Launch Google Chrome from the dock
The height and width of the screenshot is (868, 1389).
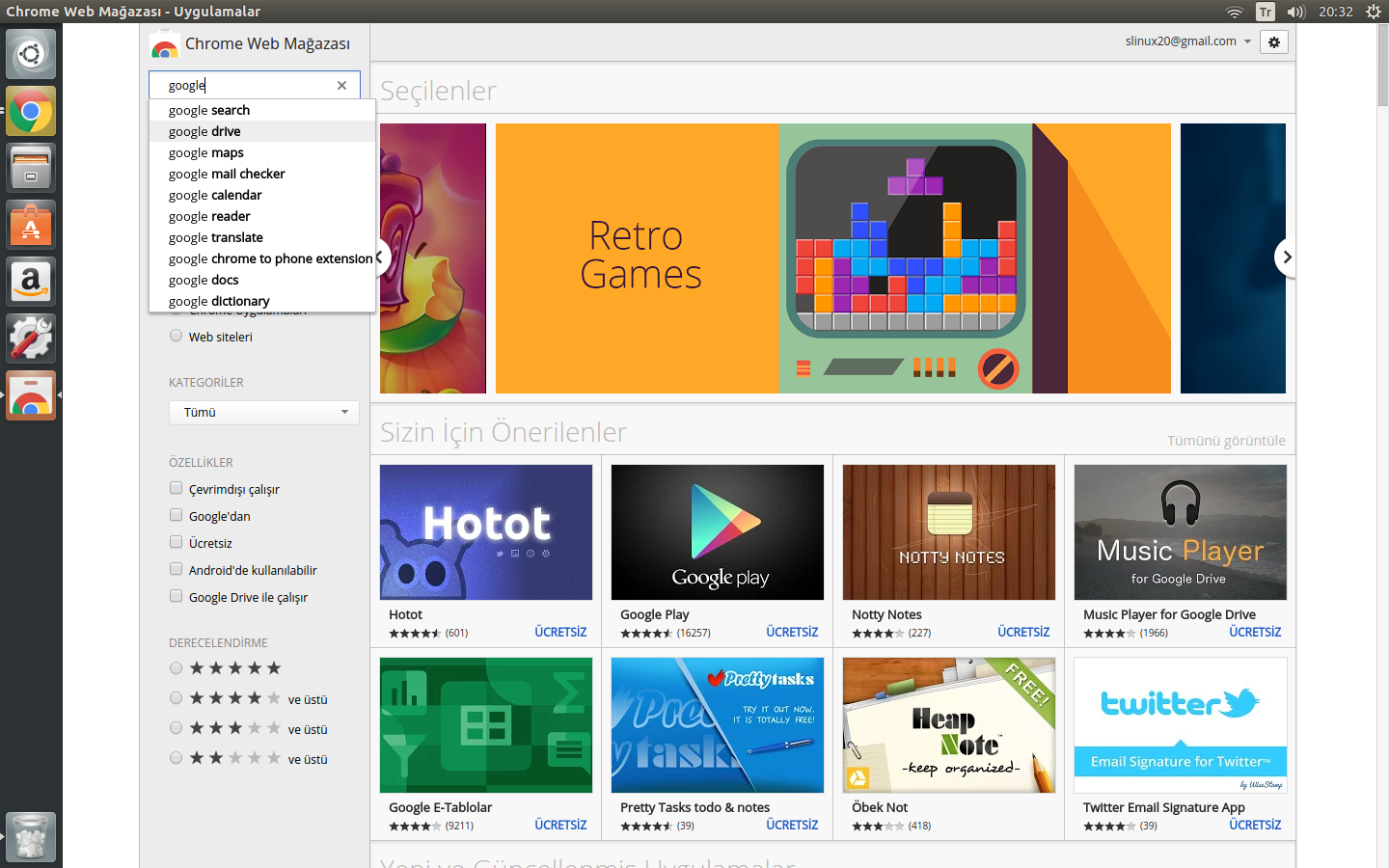(x=31, y=111)
